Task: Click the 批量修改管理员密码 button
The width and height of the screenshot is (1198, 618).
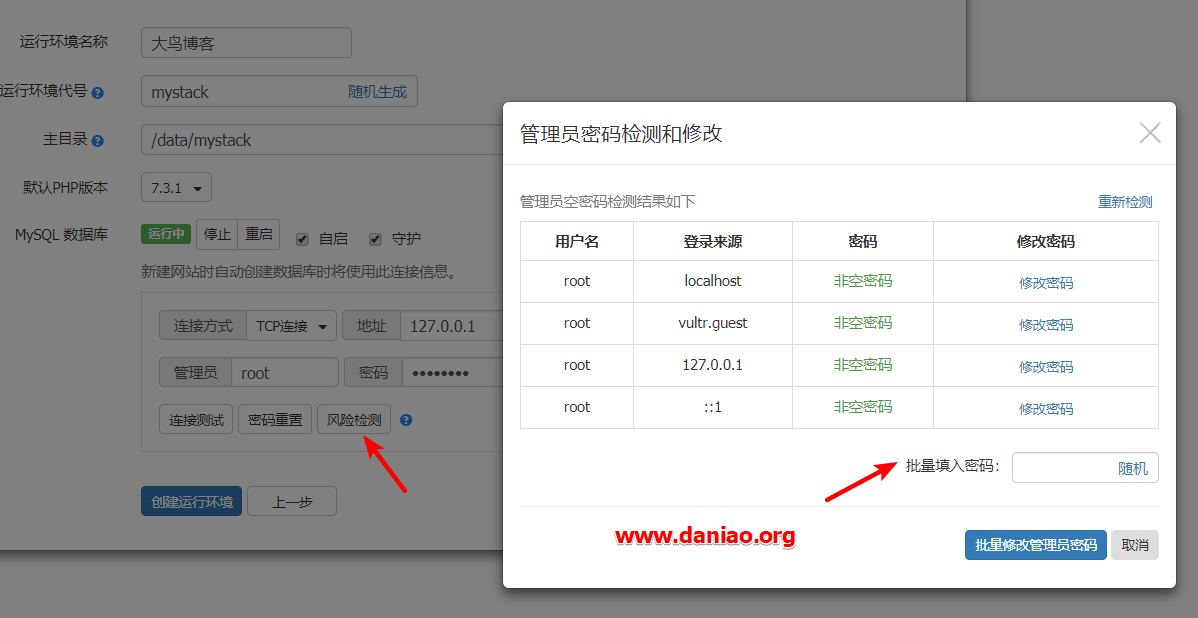Action: [1036, 545]
